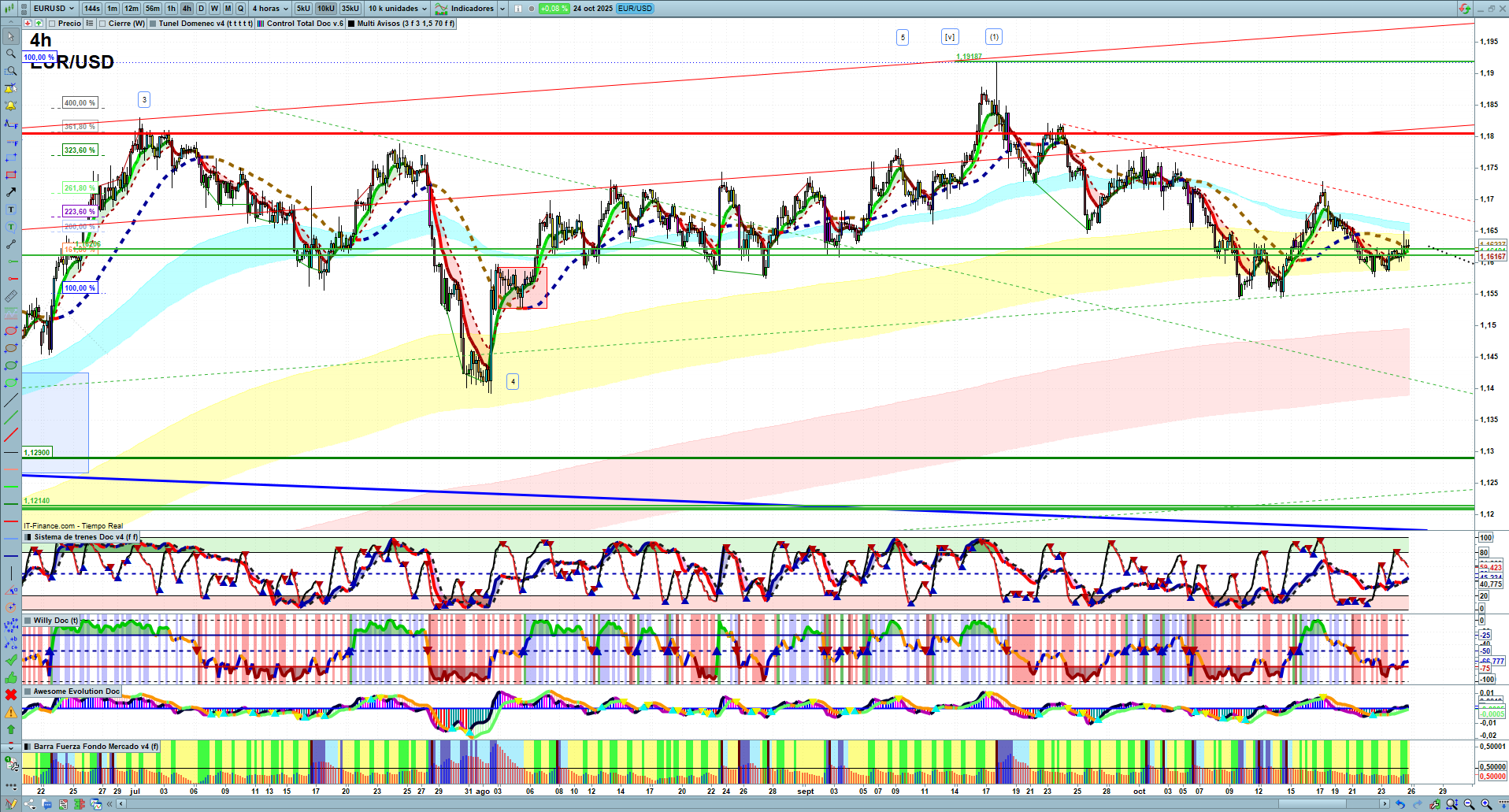Select monthly M timeframe

click(x=228, y=9)
